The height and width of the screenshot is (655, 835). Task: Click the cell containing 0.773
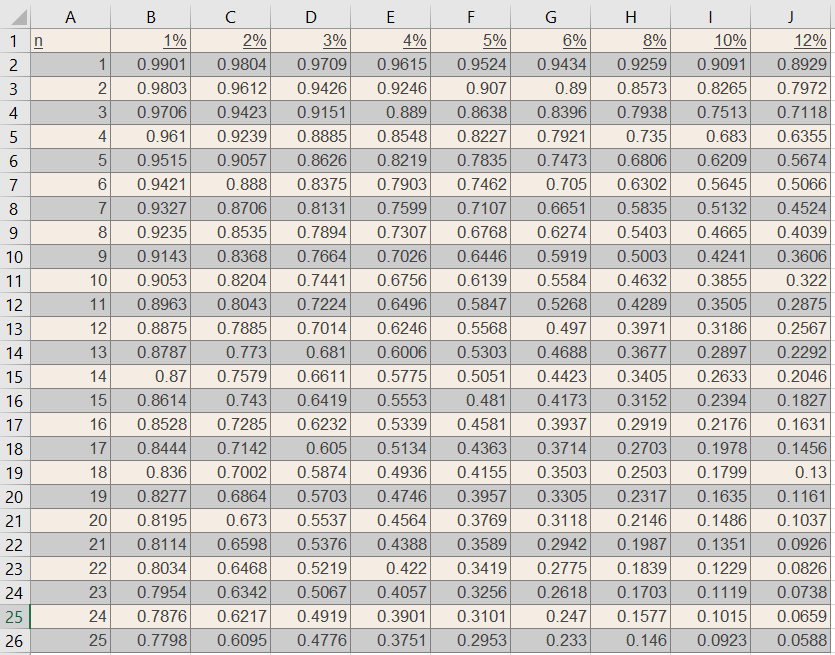click(230, 354)
